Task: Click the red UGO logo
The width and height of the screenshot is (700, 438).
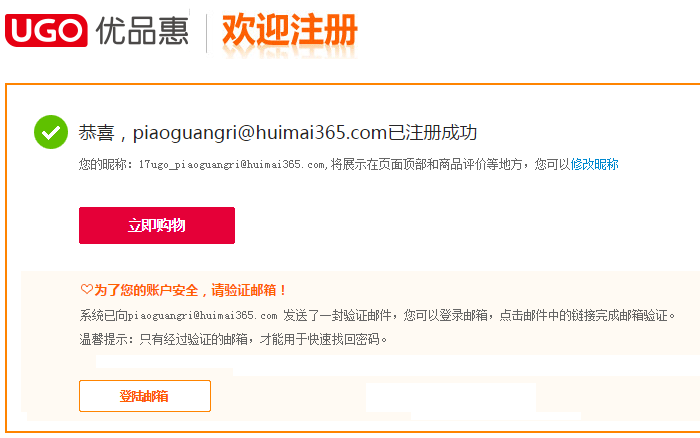Action: coord(46,31)
